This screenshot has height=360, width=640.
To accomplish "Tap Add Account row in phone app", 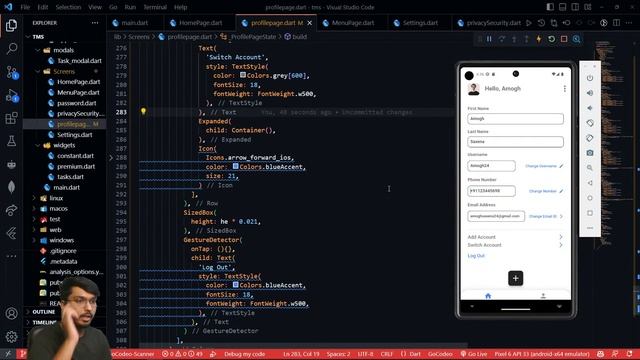I will pos(515,237).
